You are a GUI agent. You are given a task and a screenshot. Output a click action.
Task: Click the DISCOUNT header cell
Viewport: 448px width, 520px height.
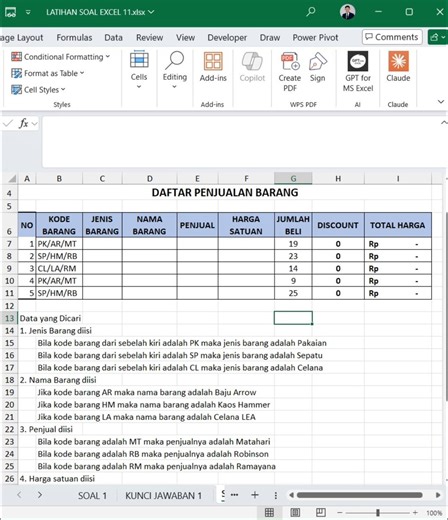click(x=338, y=225)
